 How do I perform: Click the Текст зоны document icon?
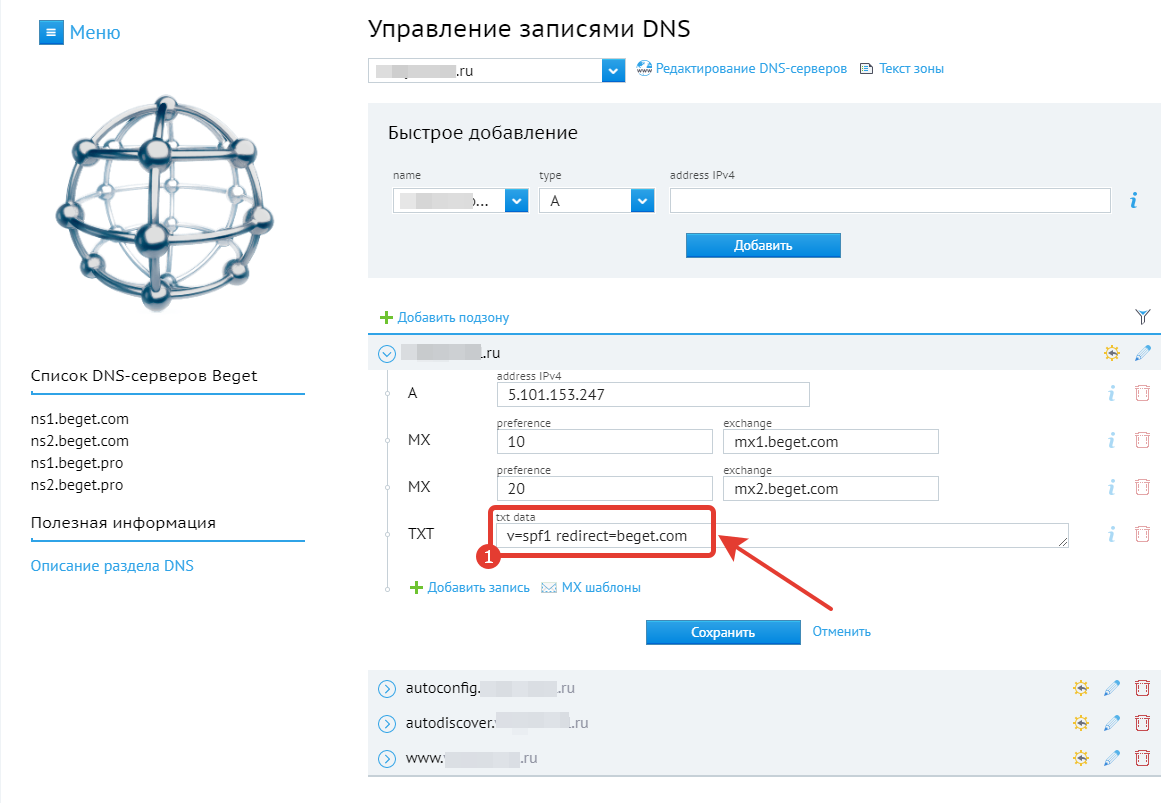coord(866,69)
